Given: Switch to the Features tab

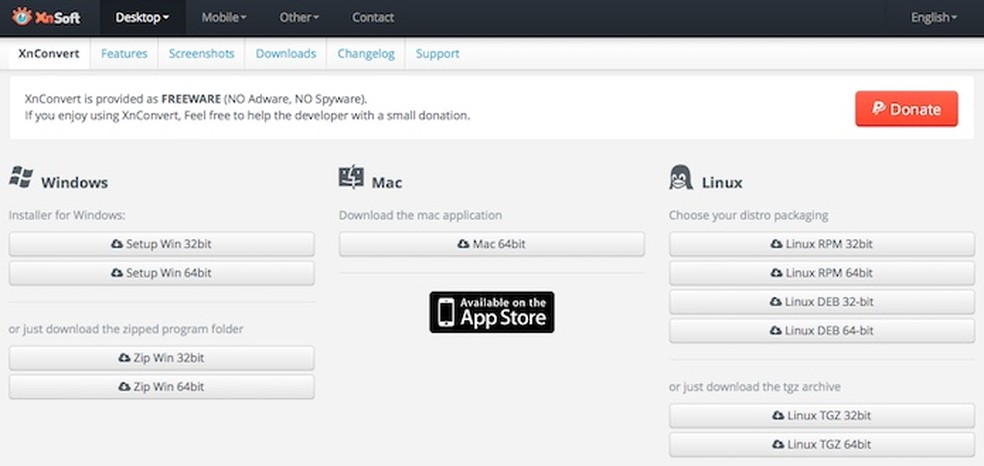Looking at the screenshot, I should [124, 54].
